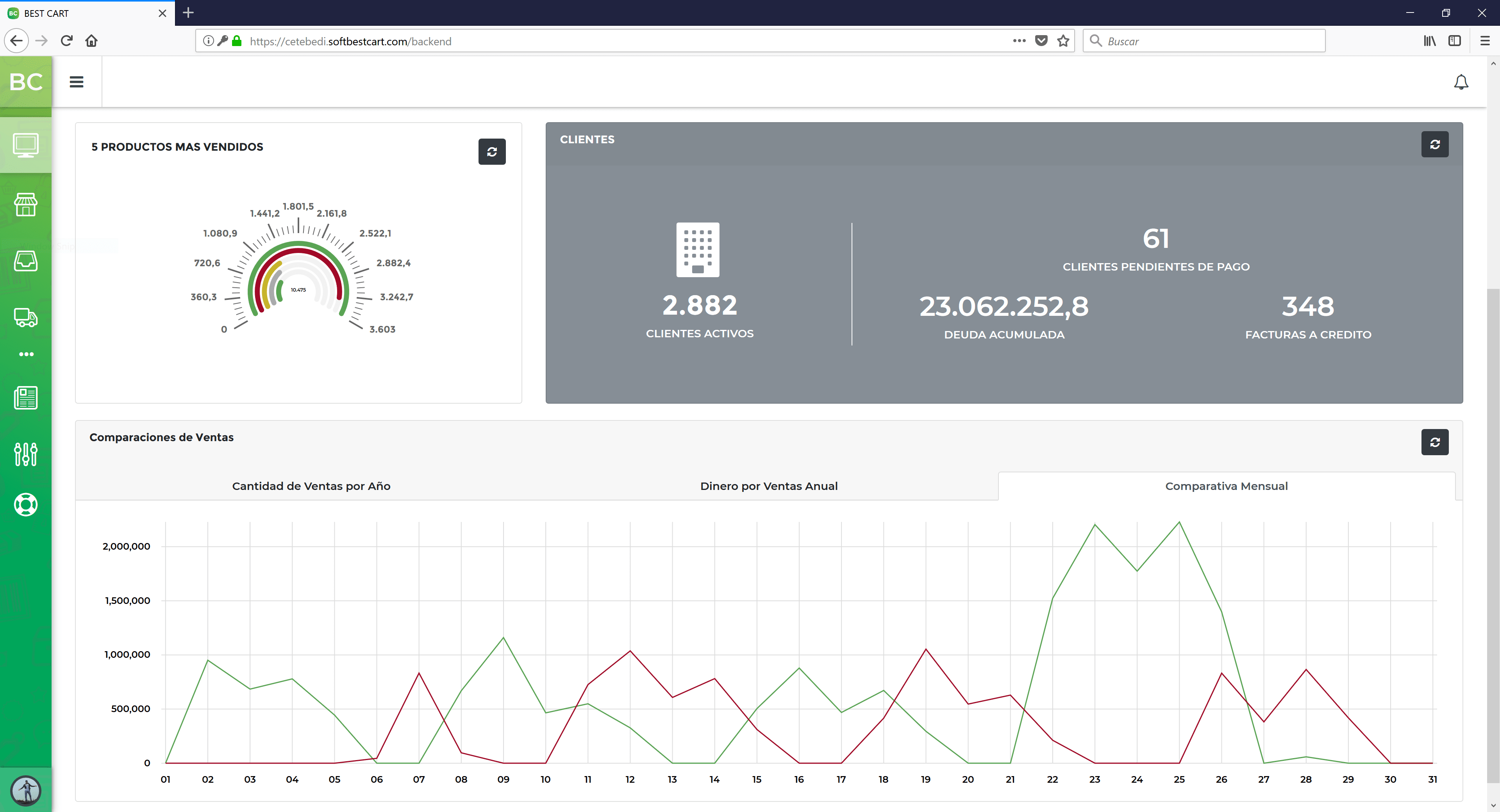The image size is (1500, 812).
Task: Click the lifebuoy support sidebar icon
Action: click(26, 505)
